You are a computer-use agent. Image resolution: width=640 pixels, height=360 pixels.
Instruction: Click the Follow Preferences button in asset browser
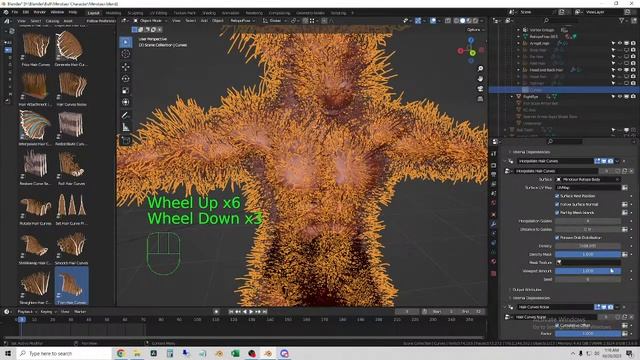(x=100, y=20)
